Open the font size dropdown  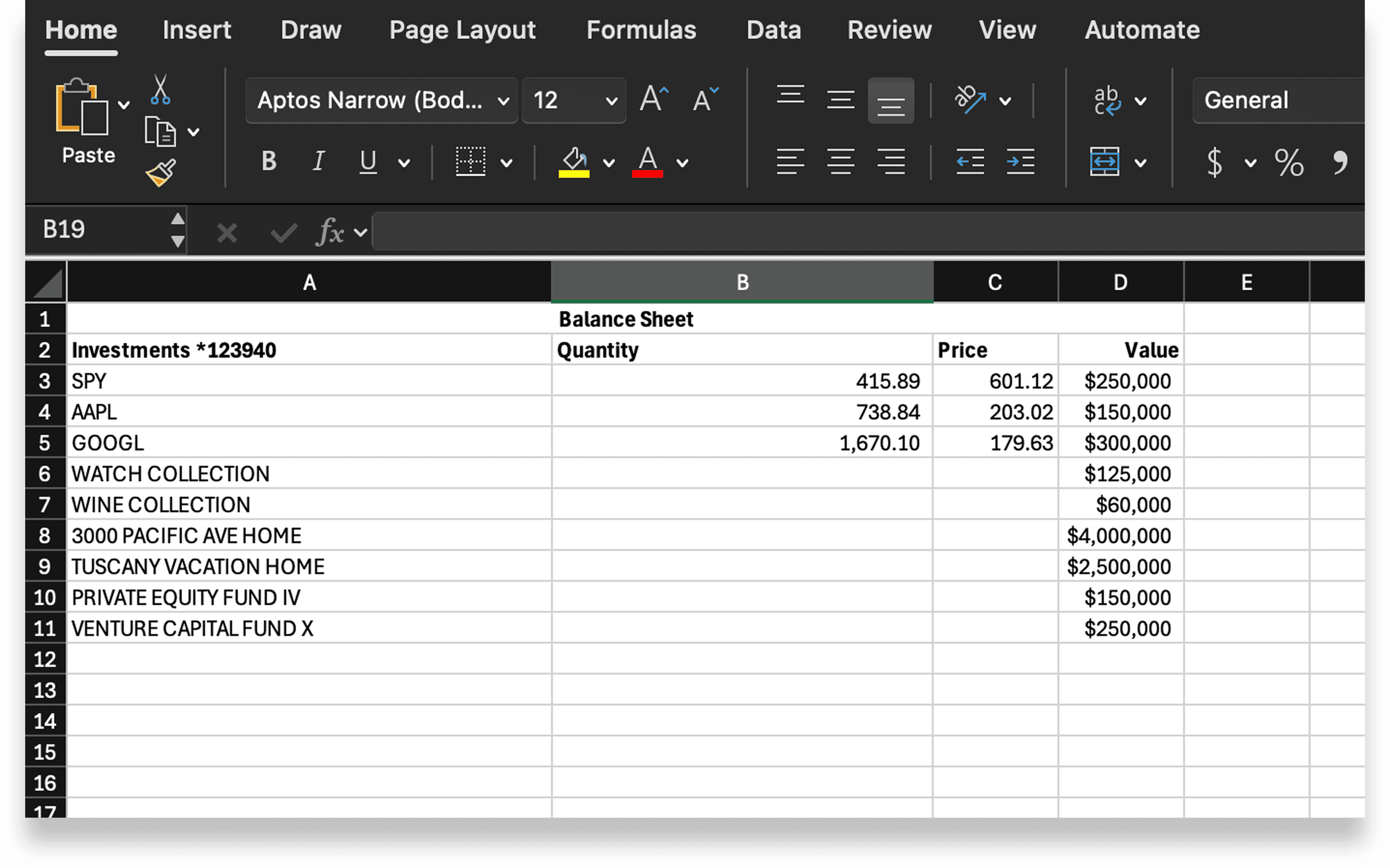[611, 101]
